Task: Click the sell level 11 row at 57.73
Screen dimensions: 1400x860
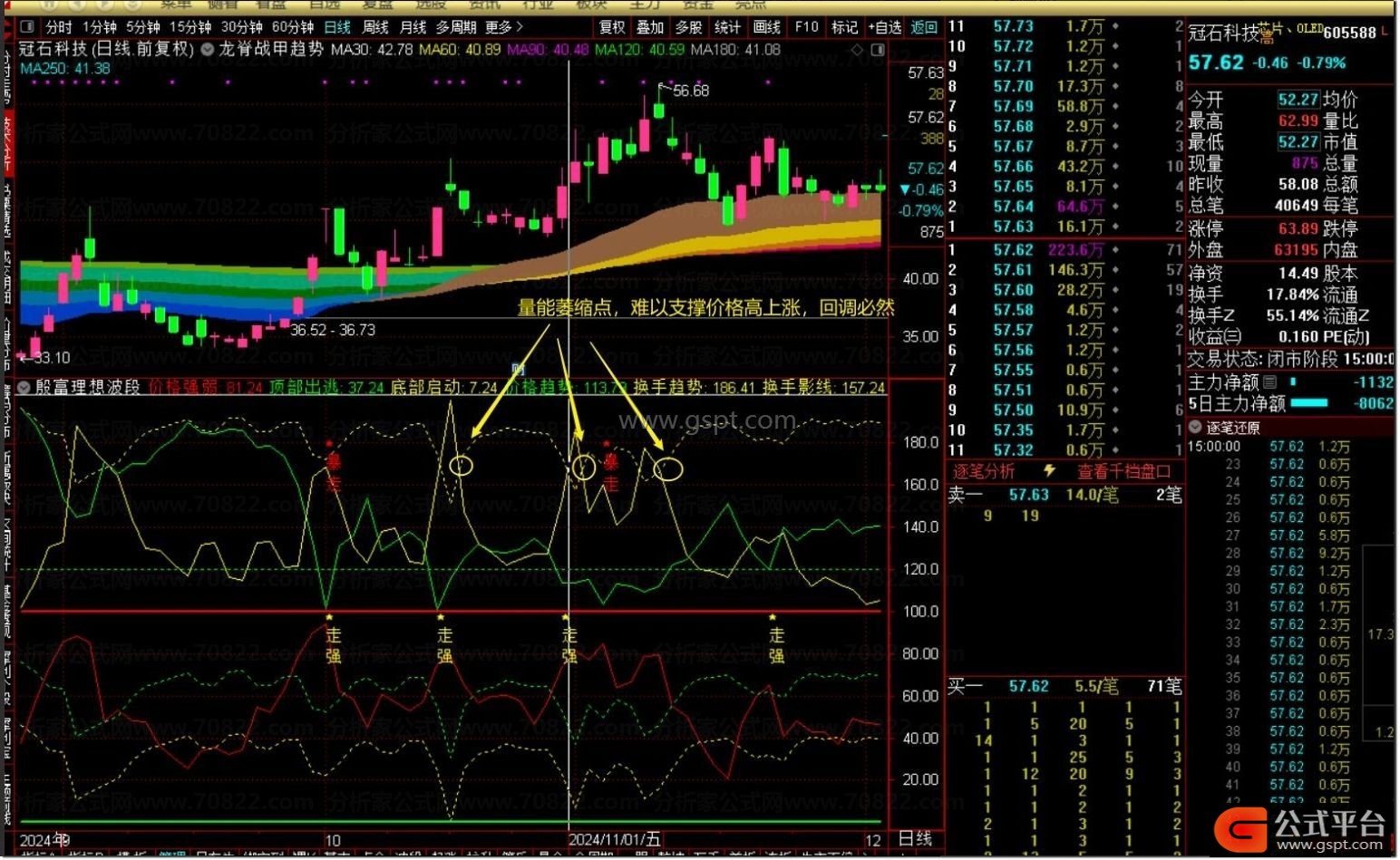Action: click(x=1065, y=27)
